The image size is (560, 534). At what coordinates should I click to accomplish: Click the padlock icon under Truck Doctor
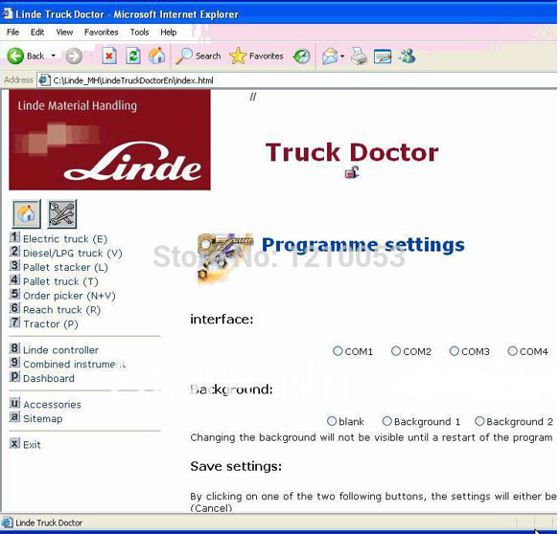point(352,173)
